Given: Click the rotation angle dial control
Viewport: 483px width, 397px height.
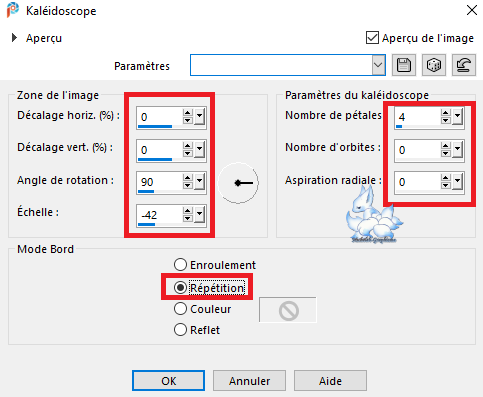Looking at the screenshot, I should [x=238, y=183].
